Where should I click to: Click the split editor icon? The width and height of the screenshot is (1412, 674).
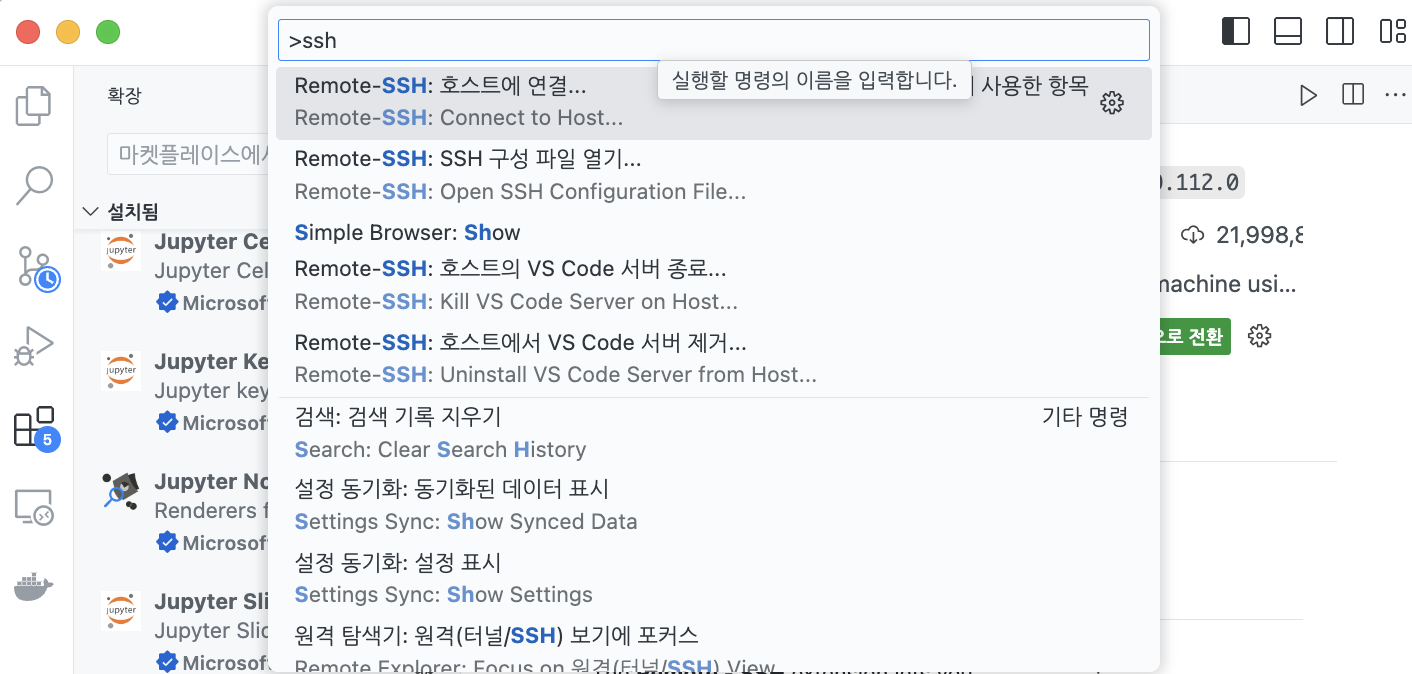tap(1352, 95)
